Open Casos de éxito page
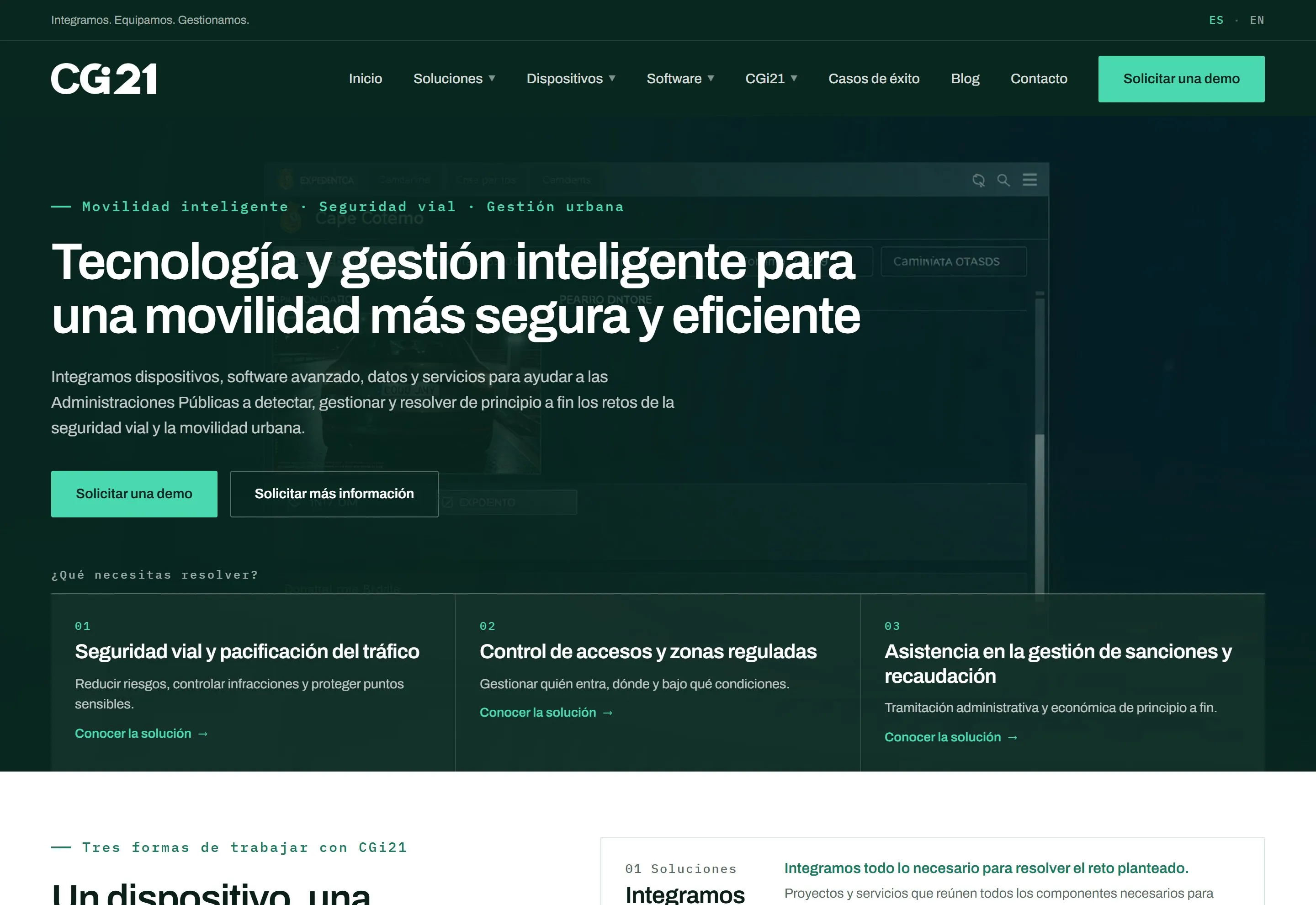The height and width of the screenshot is (905, 1316). 873,79
